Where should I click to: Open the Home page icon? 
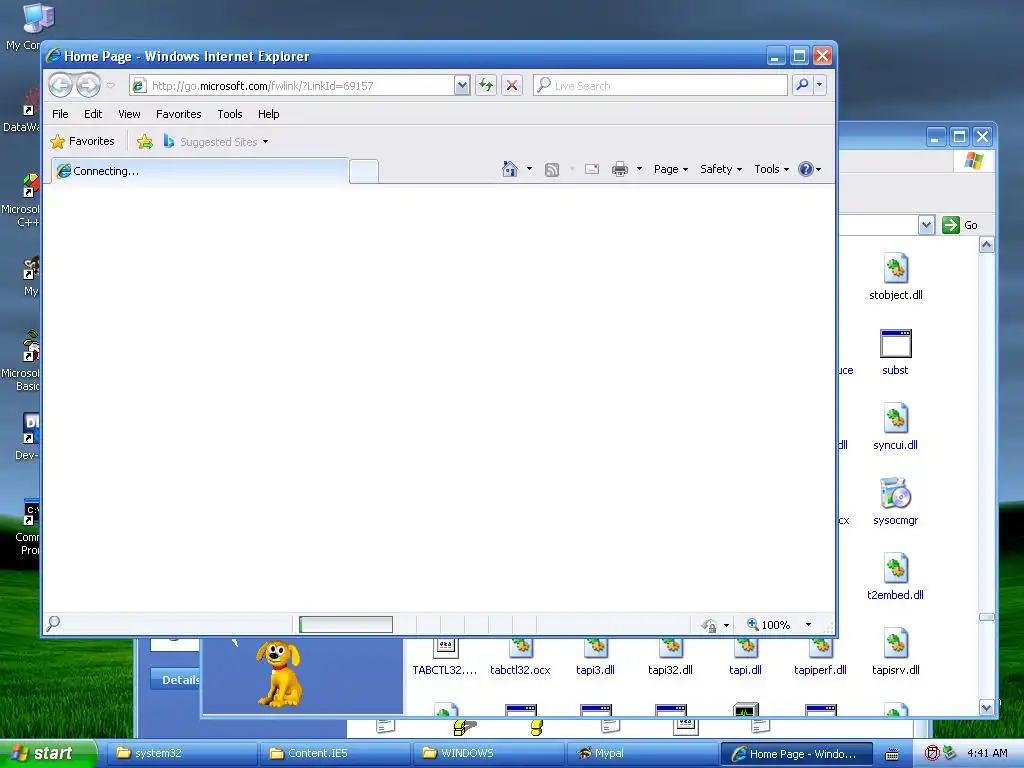(509, 169)
